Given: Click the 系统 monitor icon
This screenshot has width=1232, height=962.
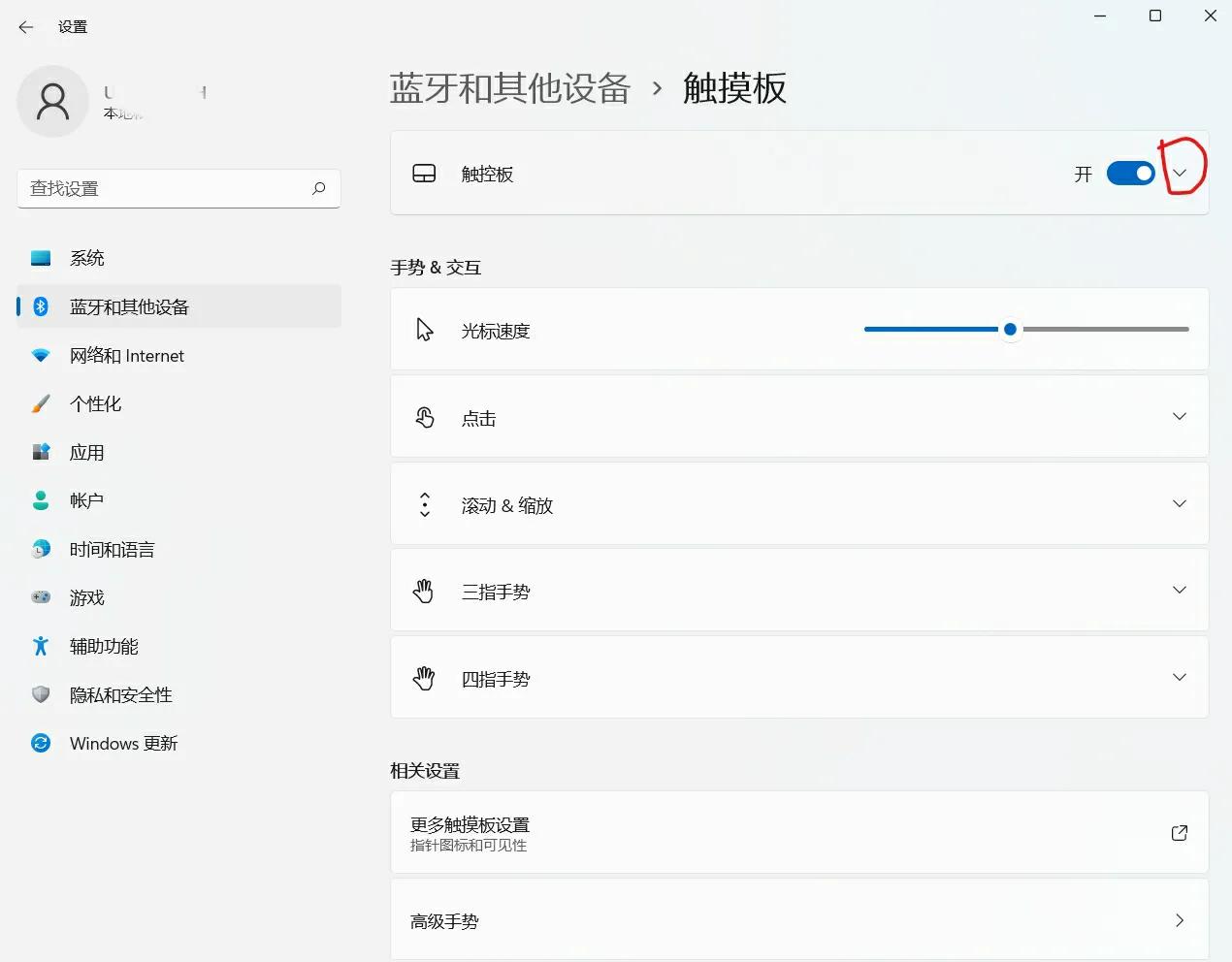Looking at the screenshot, I should pos(41,258).
